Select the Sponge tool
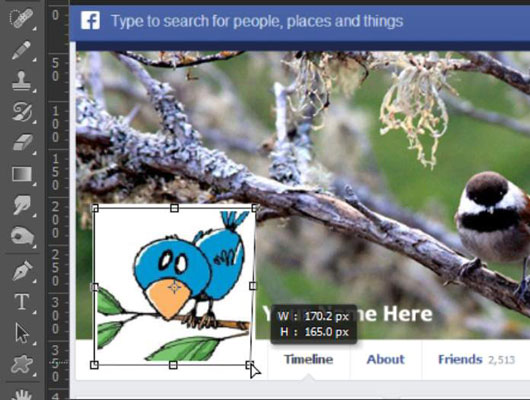Viewport: 530px width, 400px height. pyautogui.click(x=22, y=236)
